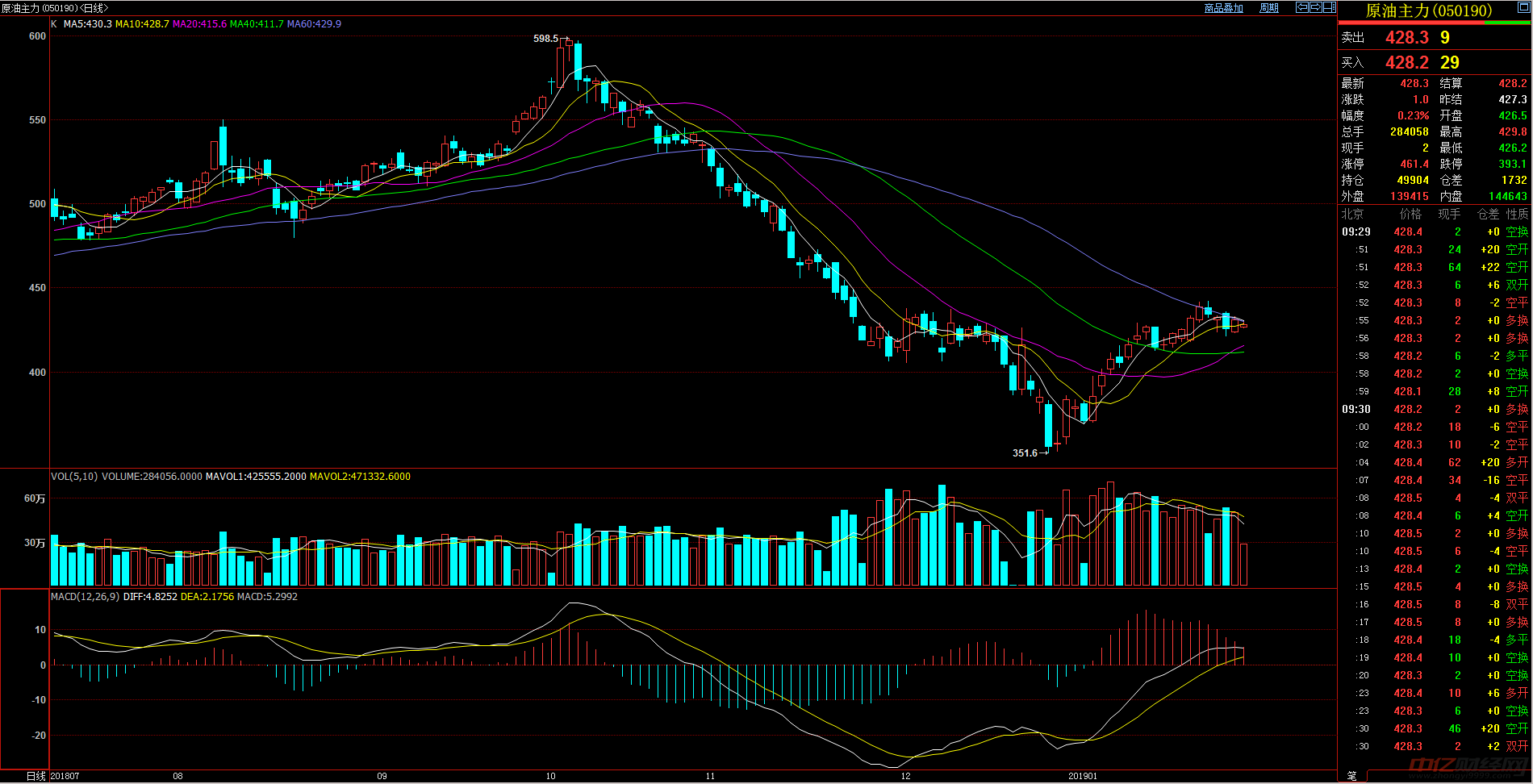This screenshot has width=1533, height=784.
Task: Click the DIFF:4.8252 value
Action: pyautogui.click(x=150, y=597)
